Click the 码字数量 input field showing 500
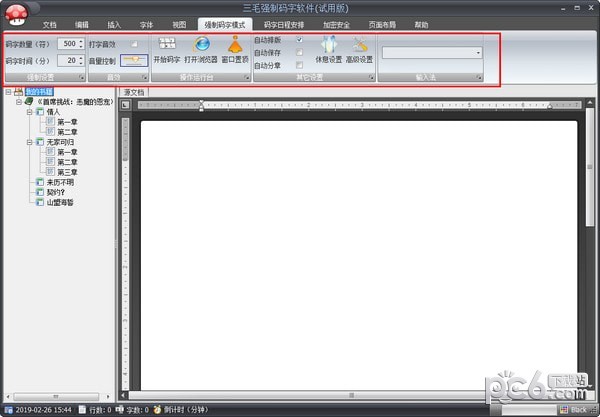 point(67,44)
